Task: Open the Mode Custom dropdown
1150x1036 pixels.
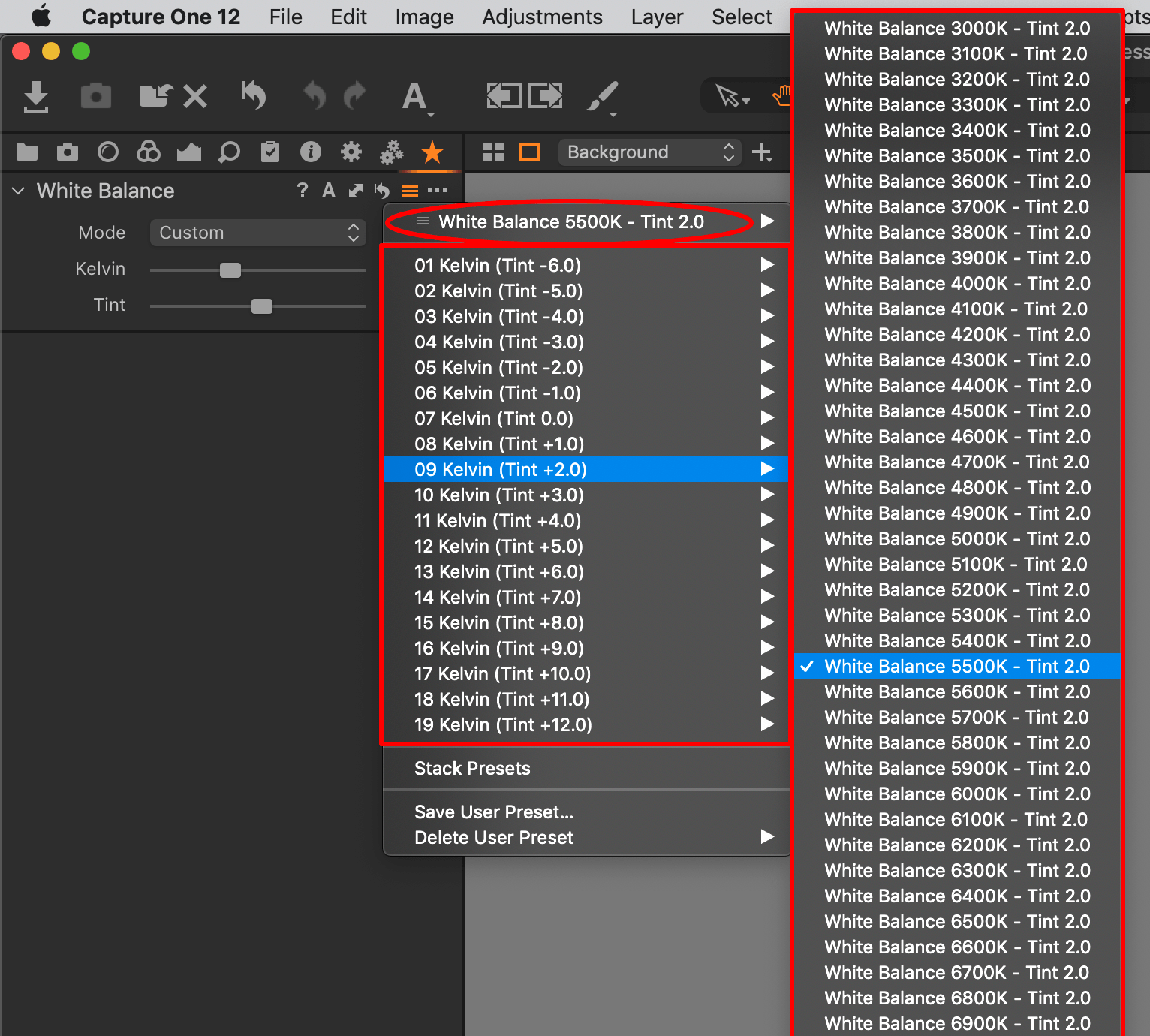Action: coord(257,233)
